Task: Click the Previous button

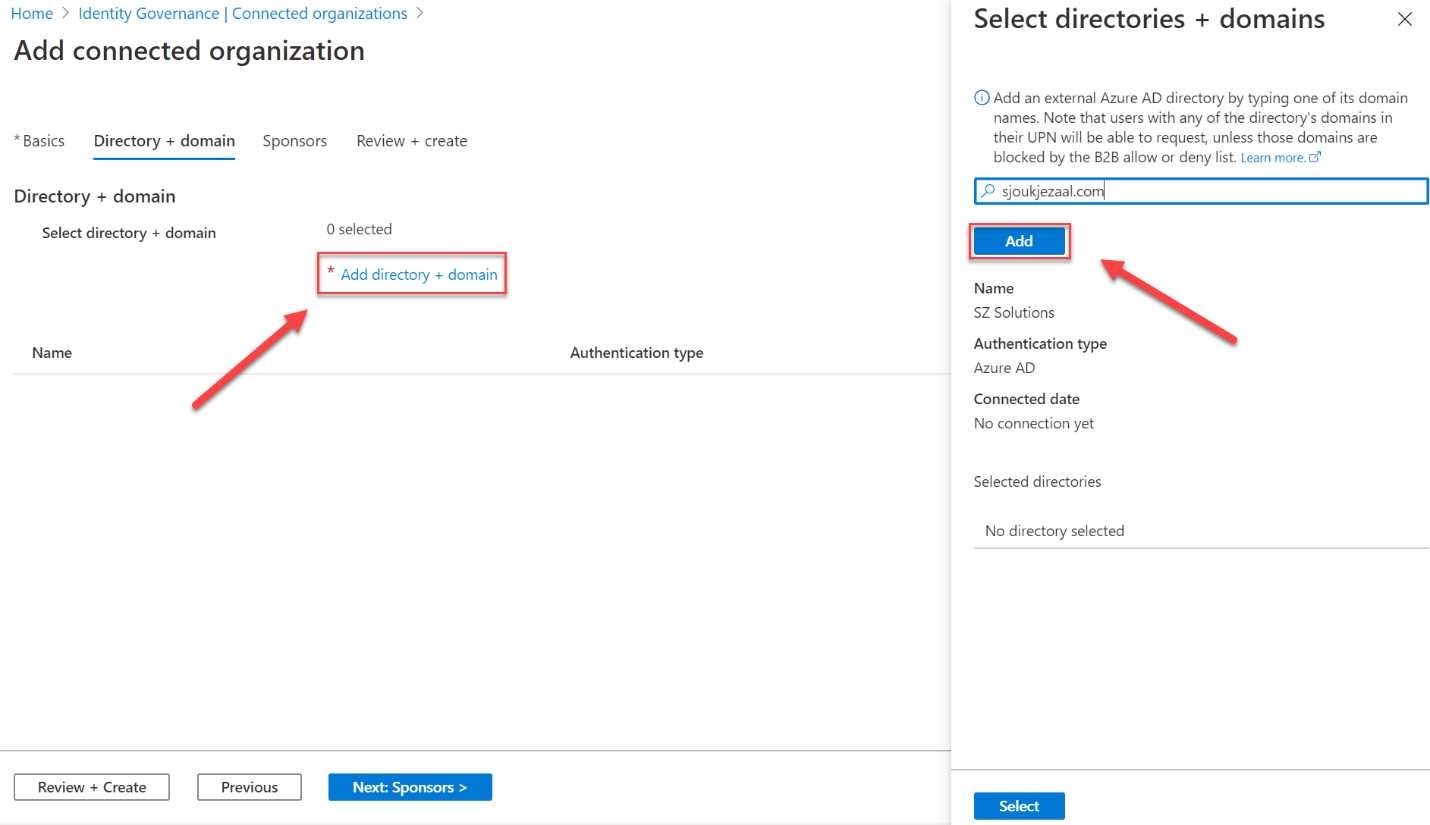Action: tap(250, 787)
